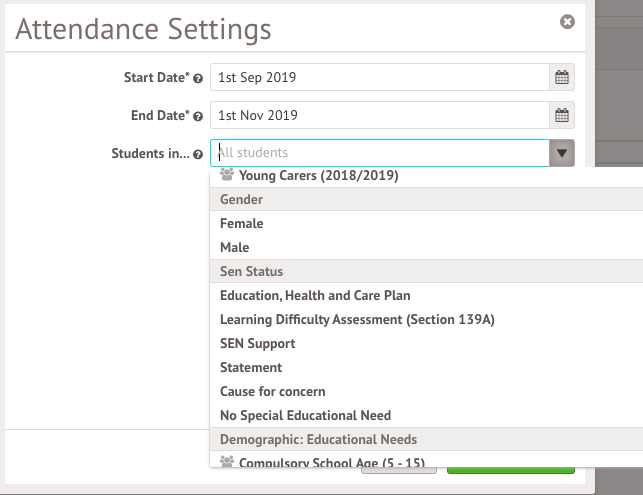Image resolution: width=643 pixels, height=495 pixels.
Task: Close the Attendance Settings dialog
Action: point(567,22)
